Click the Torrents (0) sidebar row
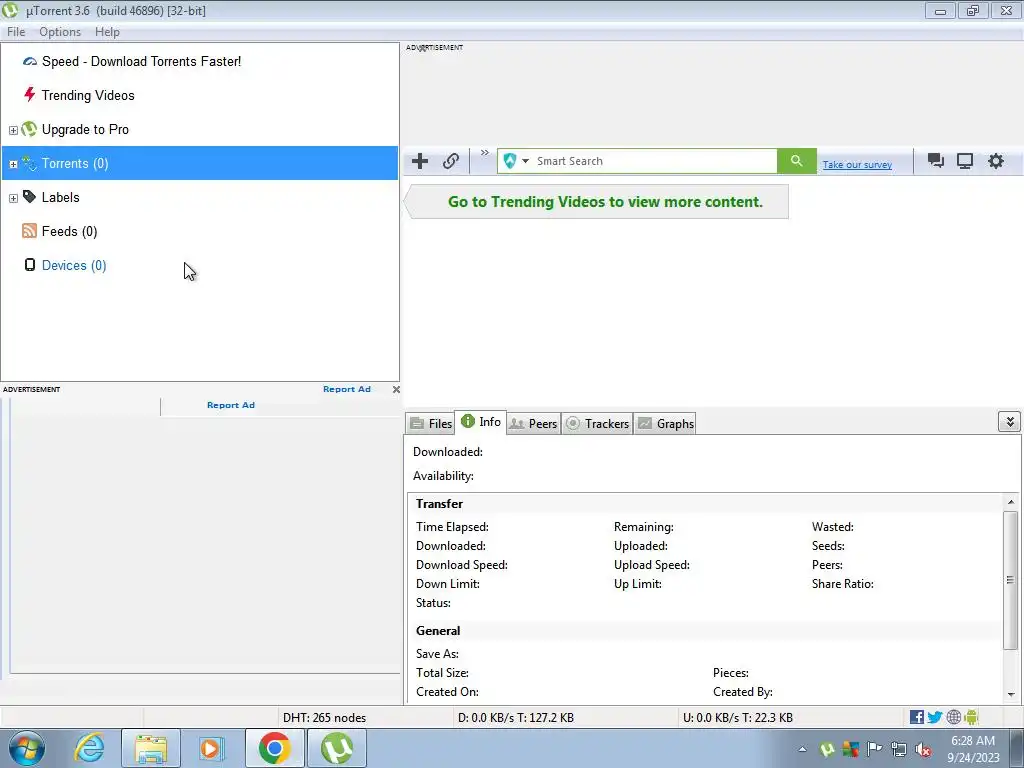 click(x=200, y=163)
